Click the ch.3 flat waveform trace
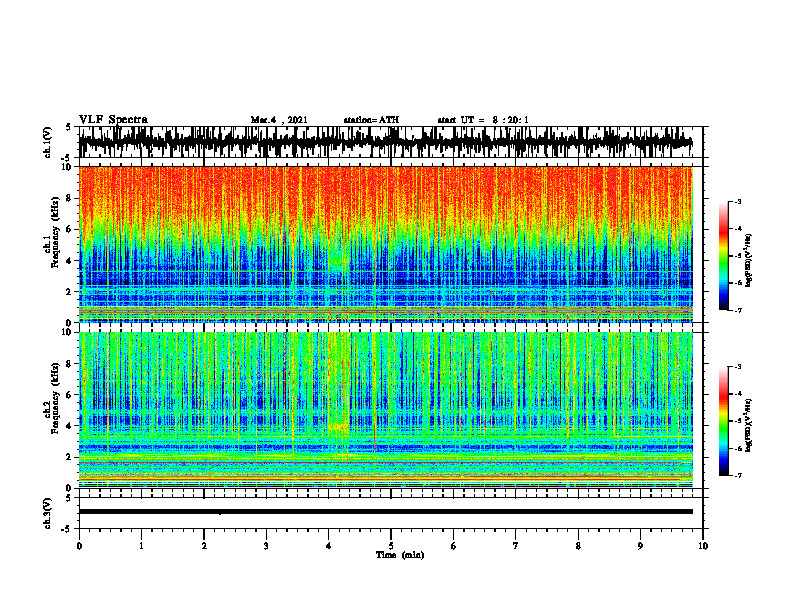 pos(386,512)
